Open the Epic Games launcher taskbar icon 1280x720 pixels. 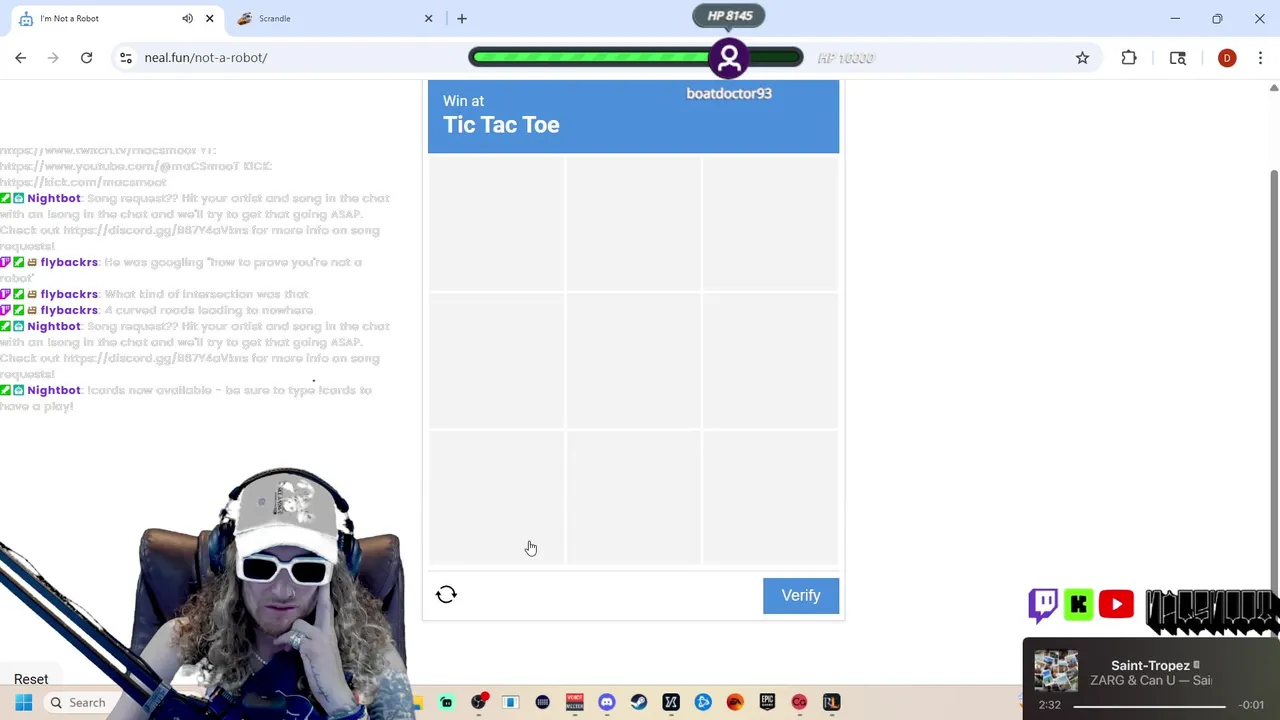point(767,702)
